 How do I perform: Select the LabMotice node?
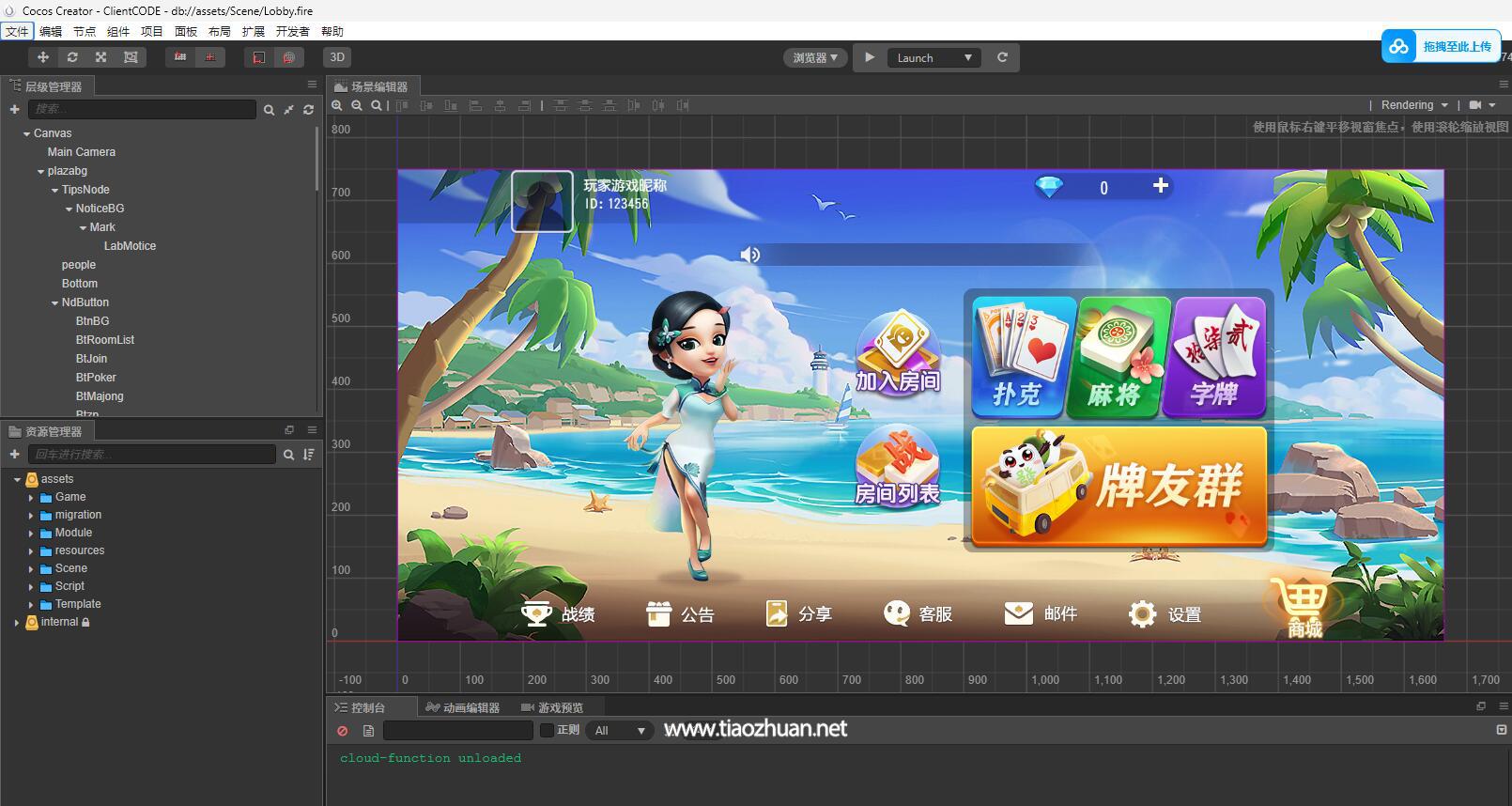coord(130,246)
